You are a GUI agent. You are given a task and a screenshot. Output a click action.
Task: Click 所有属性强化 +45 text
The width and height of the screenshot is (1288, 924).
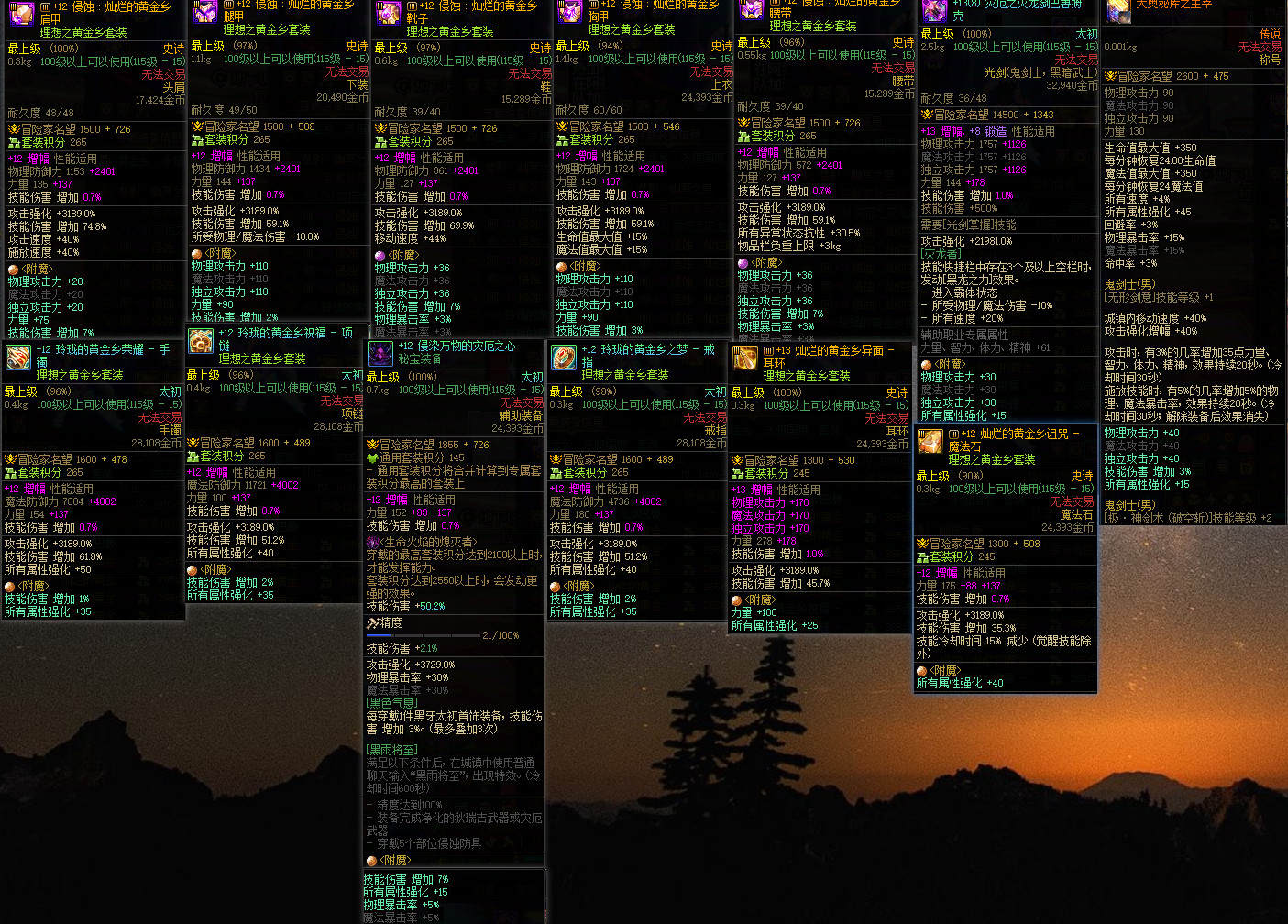tap(1148, 212)
